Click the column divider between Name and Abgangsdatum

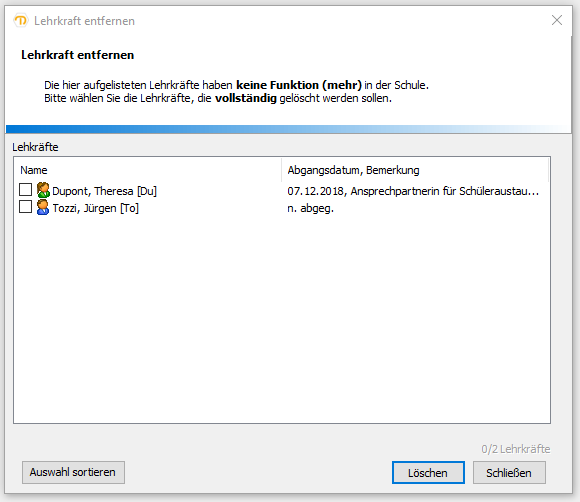coord(281,170)
